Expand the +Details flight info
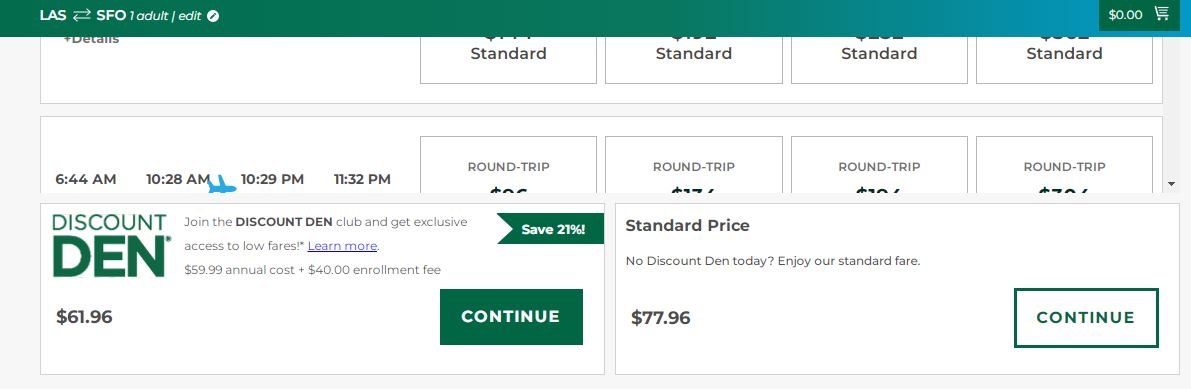 click(x=91, y=39)
